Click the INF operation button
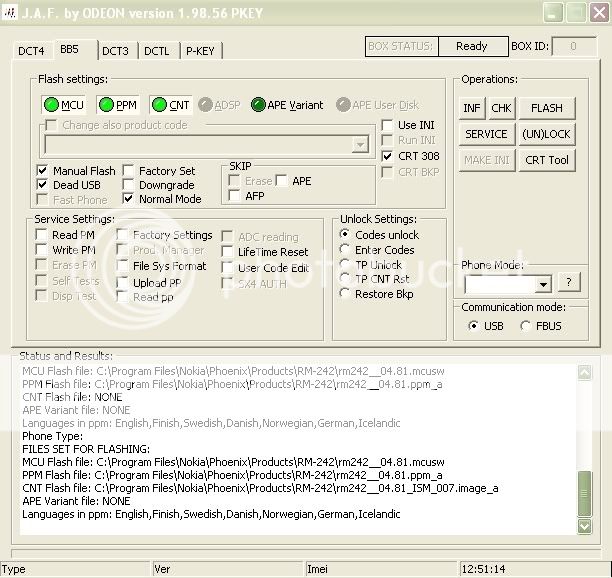This screenshot has height=578, width=612. point(472,108)
